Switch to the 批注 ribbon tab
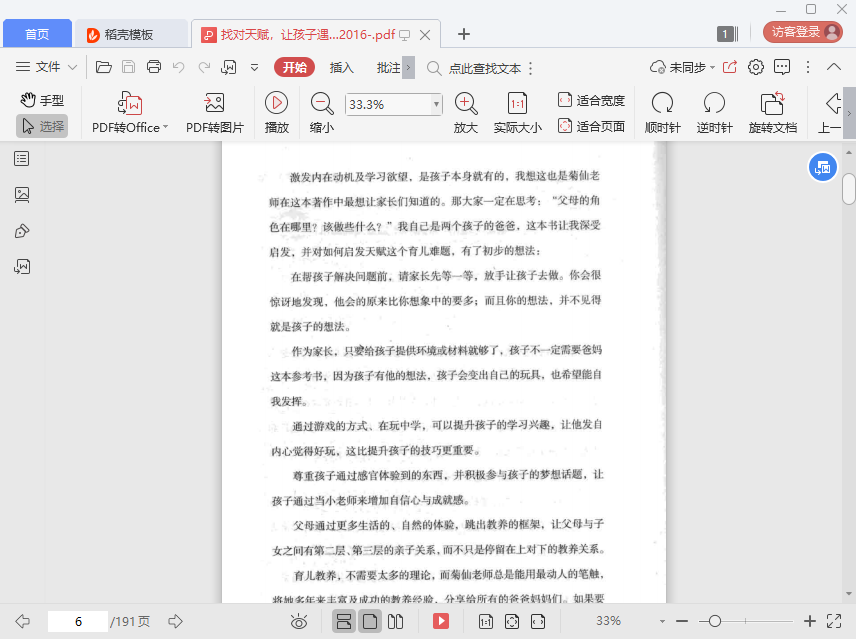The height and width of the screenshot is (639, 856). click(x=388, y=67)
